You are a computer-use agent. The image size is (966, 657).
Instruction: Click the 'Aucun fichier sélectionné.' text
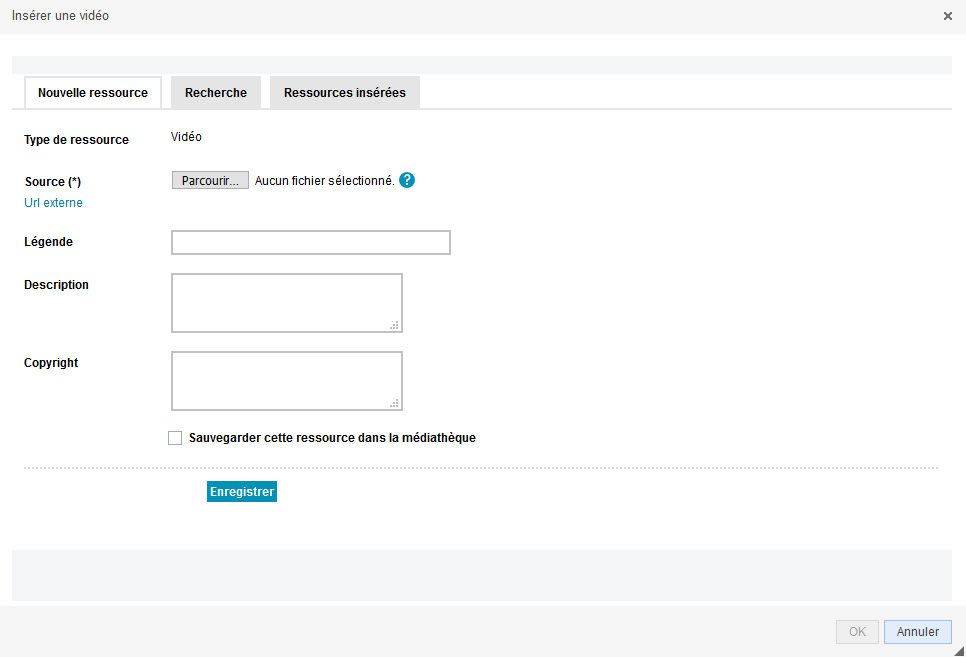click(325, 181)
